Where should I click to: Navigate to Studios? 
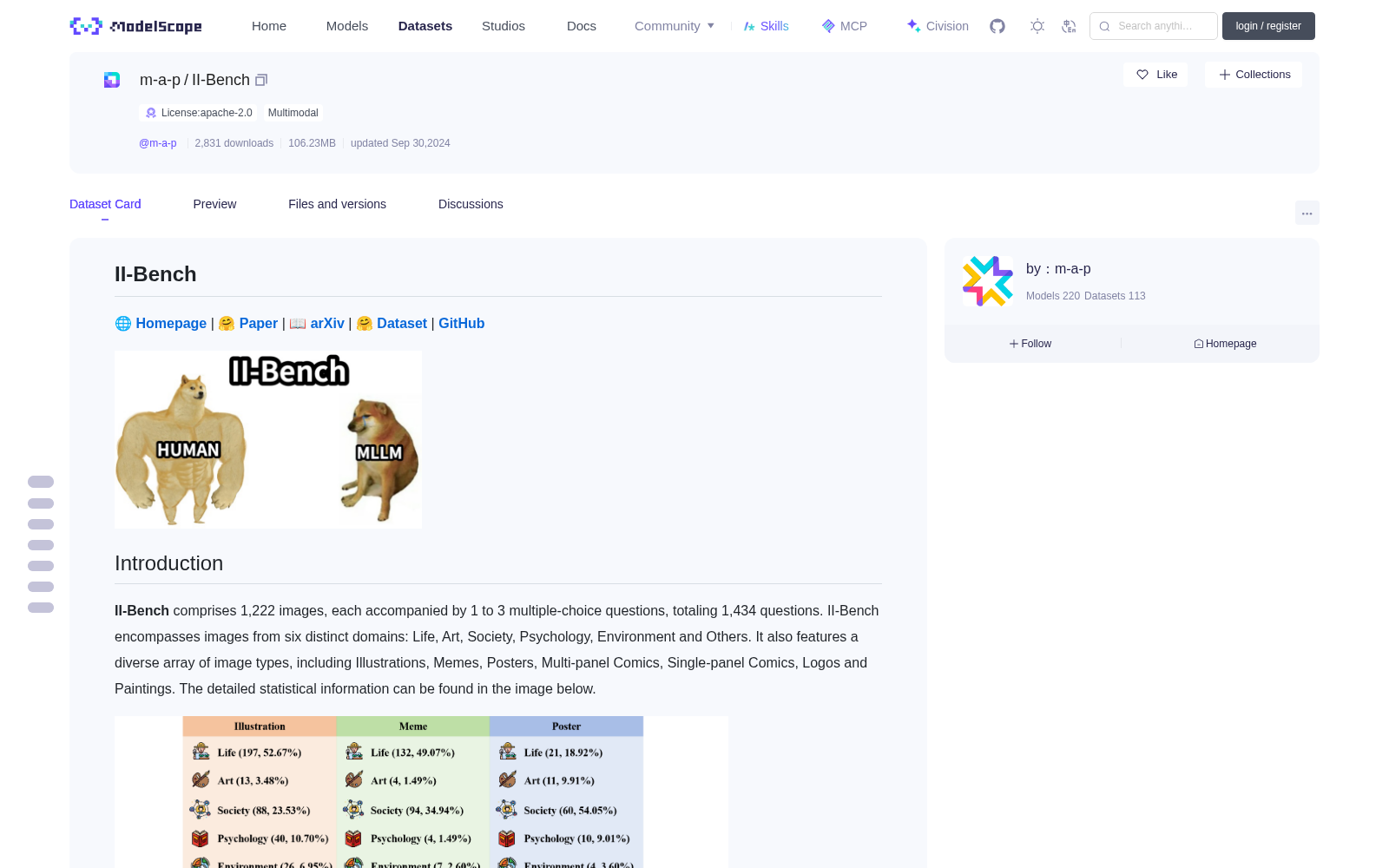(504, 26)
